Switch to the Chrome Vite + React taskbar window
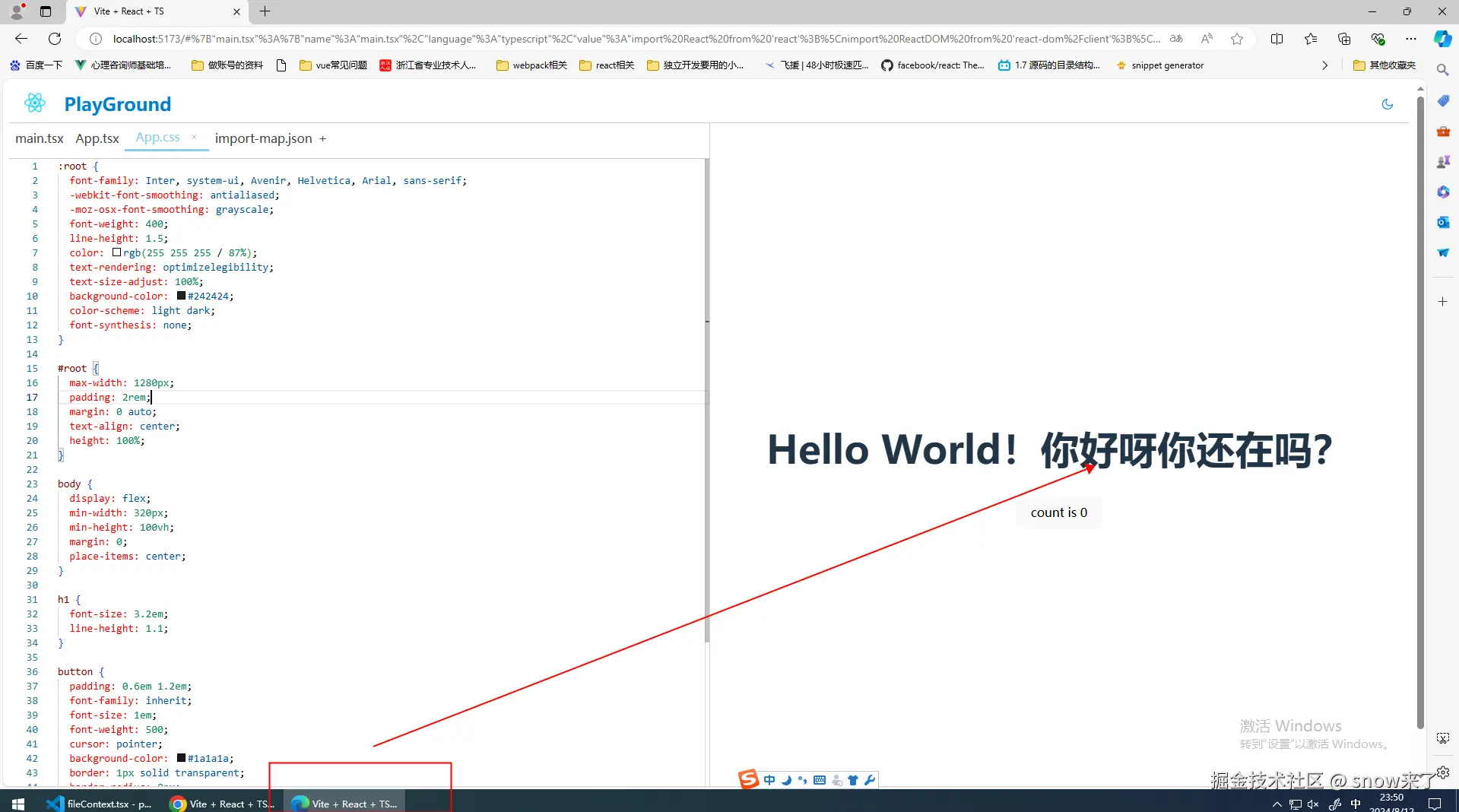 click(221, 804)
